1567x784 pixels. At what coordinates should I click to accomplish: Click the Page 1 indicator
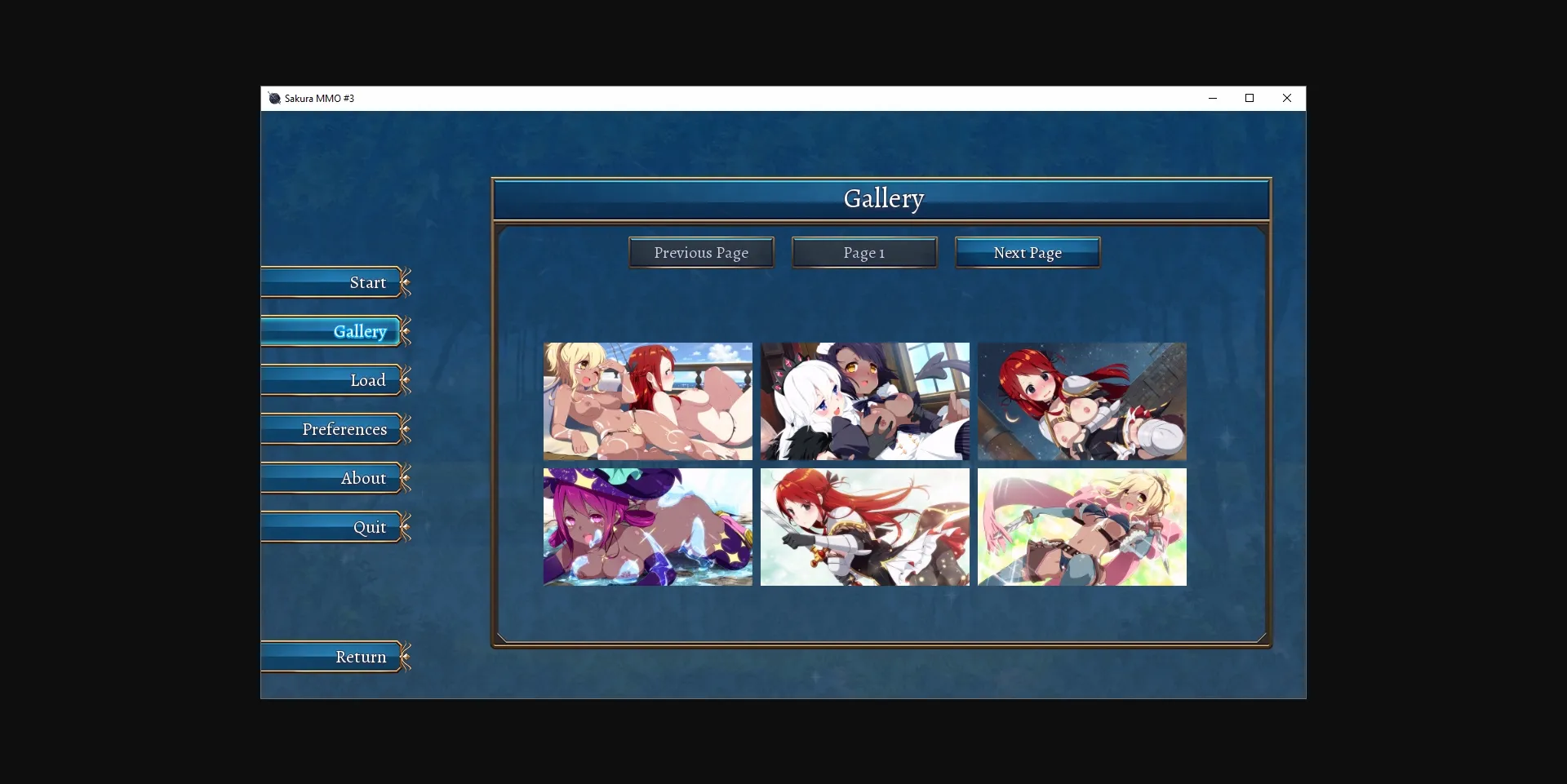pyautogui.click(x=864, y=252)
